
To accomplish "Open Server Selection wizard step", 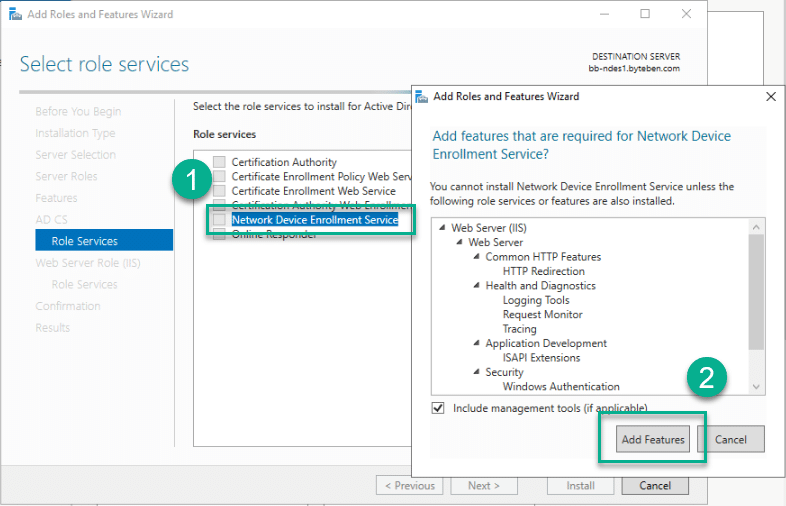I will coord(75,154).
